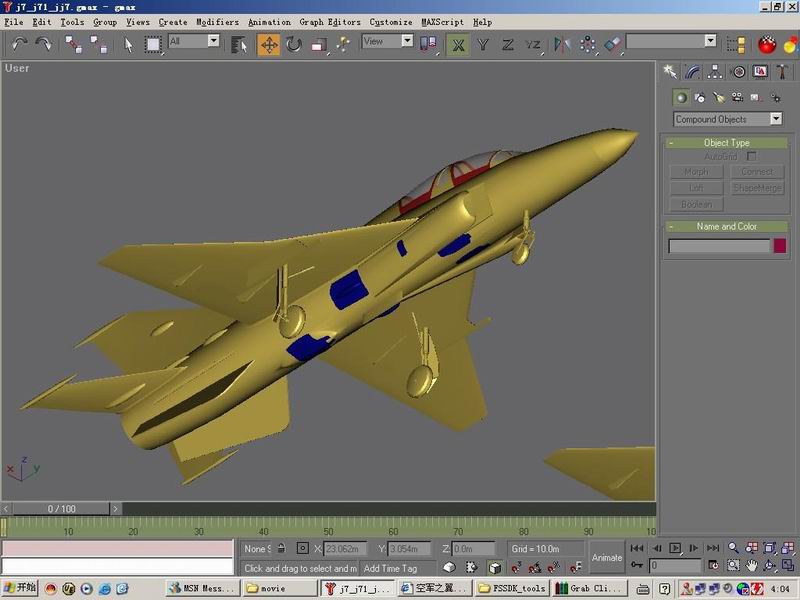Open the Modifiers menu
800x600 pixels.
[x=217, y=21]
